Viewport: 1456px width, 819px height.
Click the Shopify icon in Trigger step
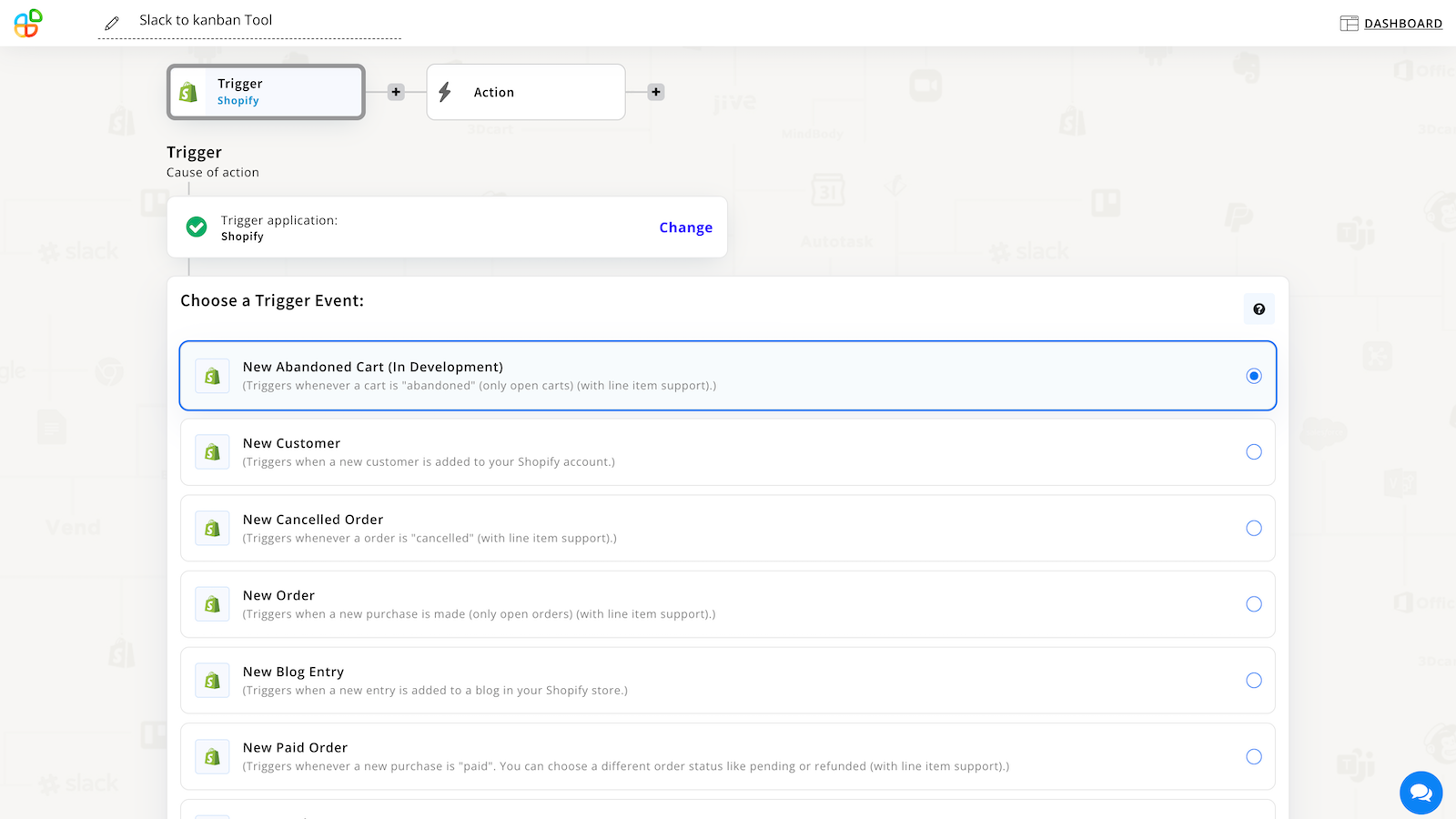click(x=188, y=92)
